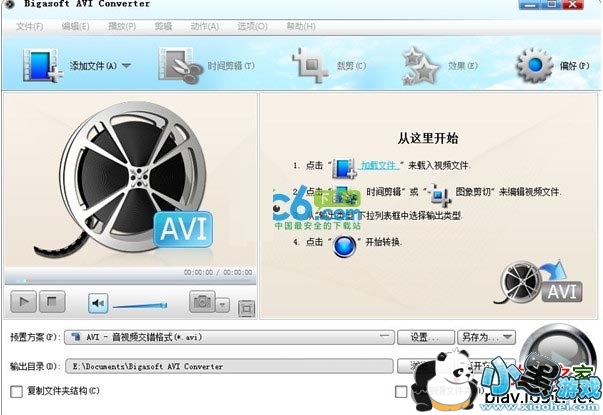Click the large round Convert button
This screenshot has width=603, height=415.
(558, 354)
